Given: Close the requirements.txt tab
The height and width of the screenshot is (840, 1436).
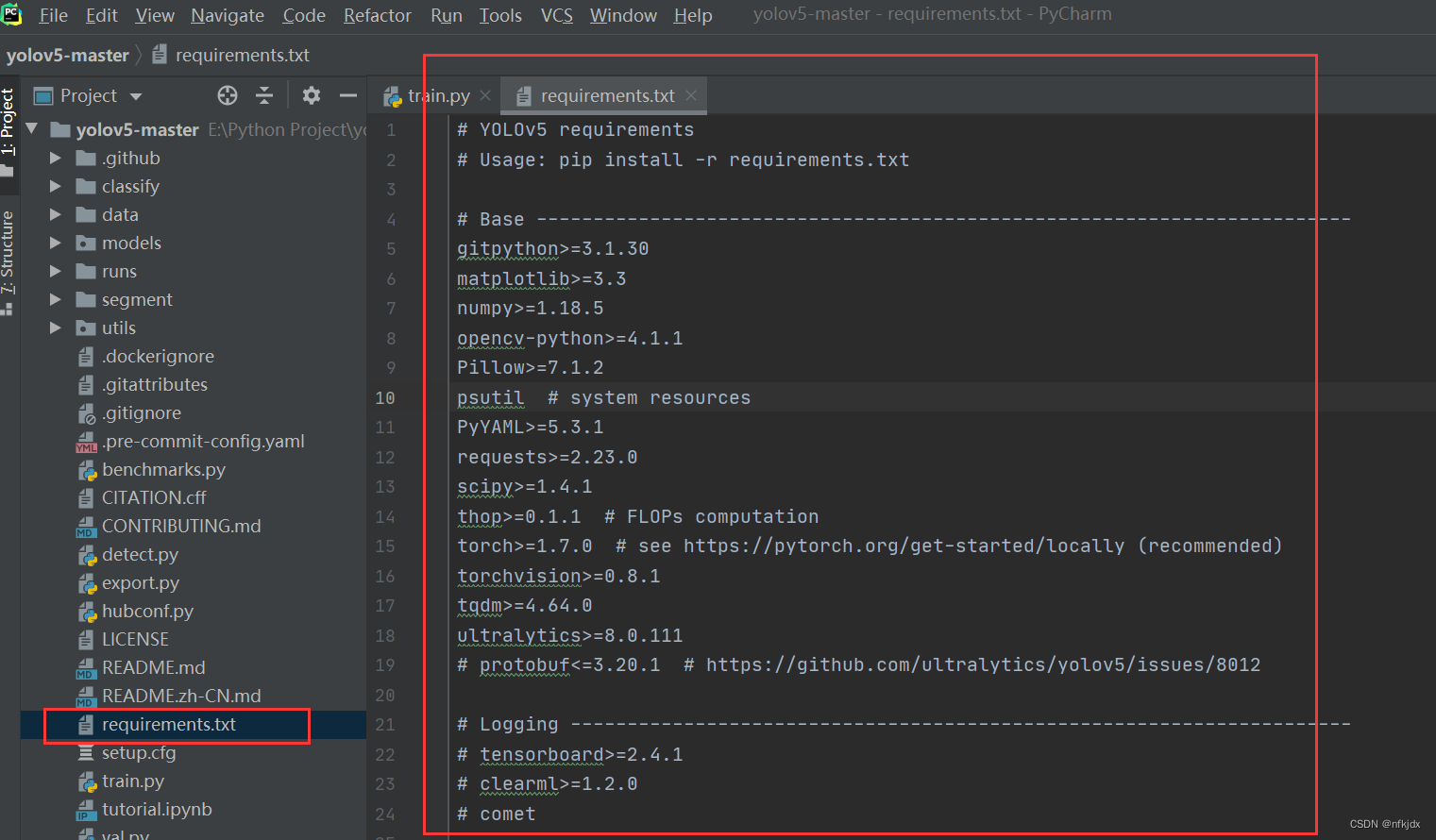Looking at the screenshot, I should pos(691,95).
